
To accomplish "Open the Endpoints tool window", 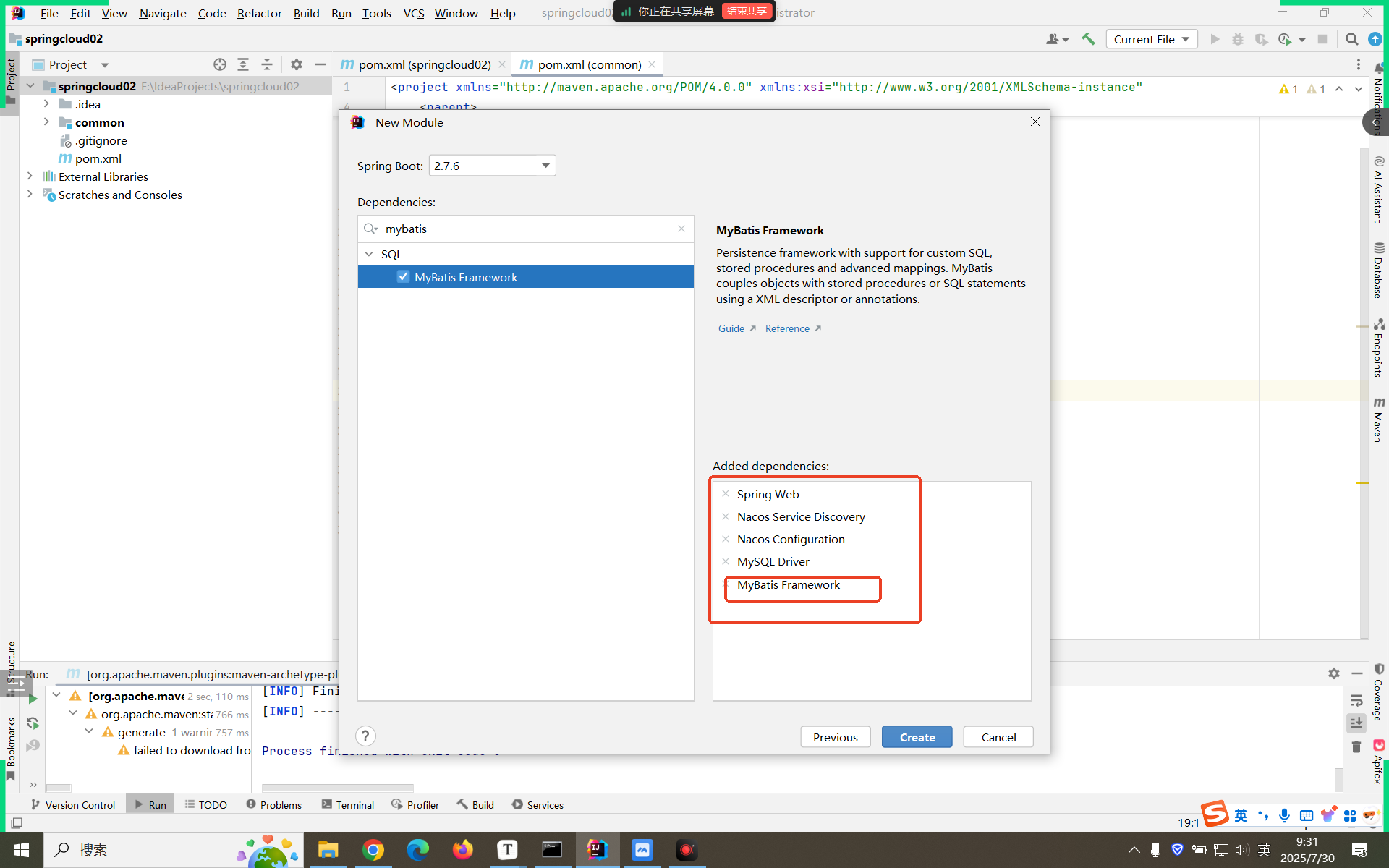I will pyautogui.click(x=1379, y=347).
